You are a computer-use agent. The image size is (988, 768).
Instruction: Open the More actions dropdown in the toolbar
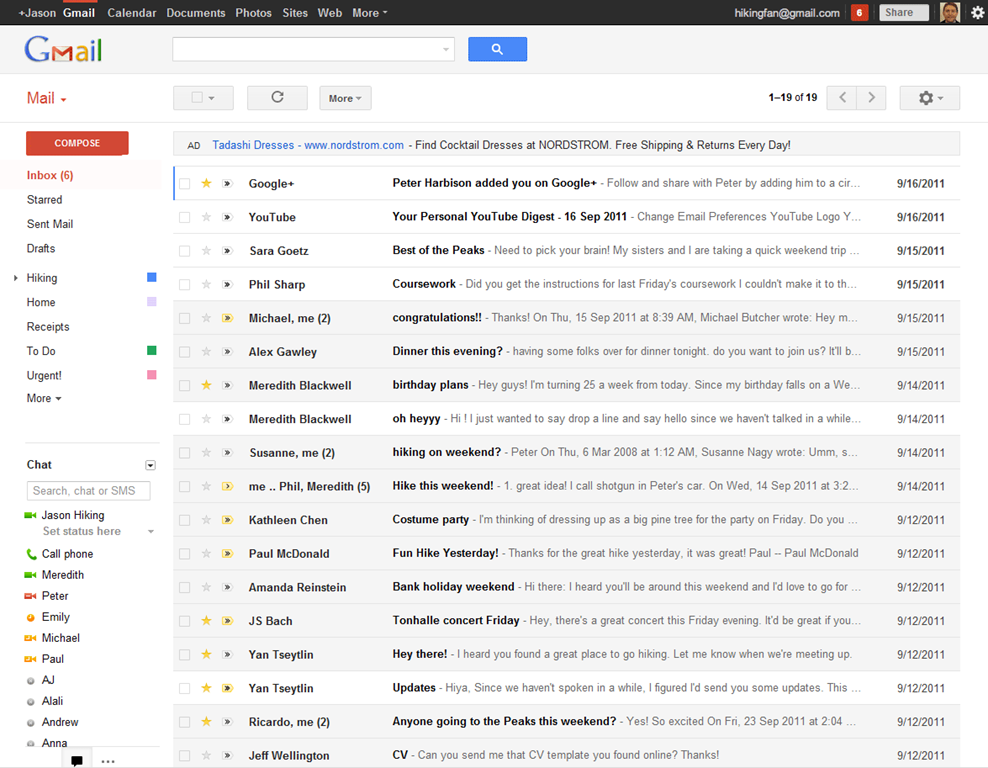(x=345, y=98)
